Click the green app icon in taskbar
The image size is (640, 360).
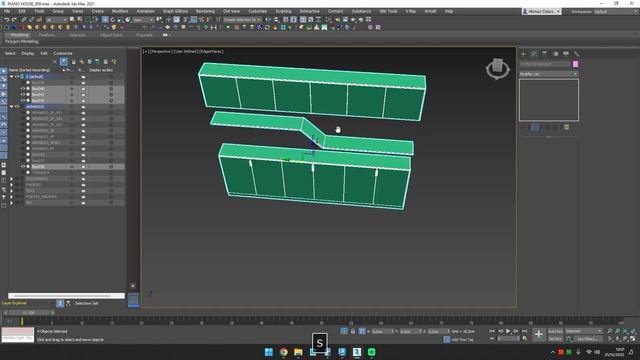tap(371, 352)
